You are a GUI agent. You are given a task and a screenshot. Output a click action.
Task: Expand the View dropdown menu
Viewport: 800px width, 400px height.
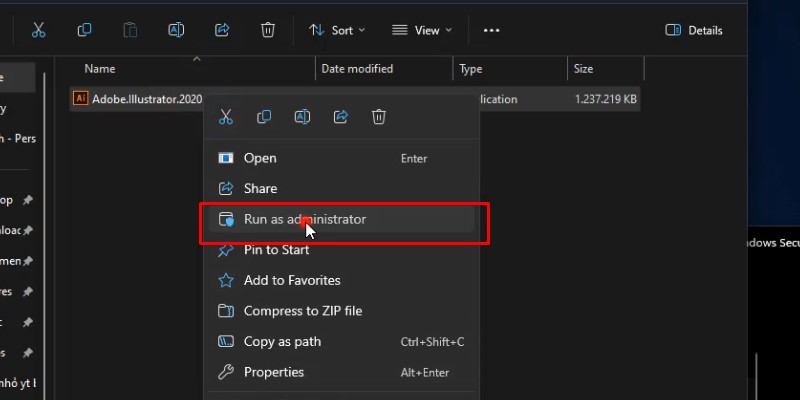421,30
